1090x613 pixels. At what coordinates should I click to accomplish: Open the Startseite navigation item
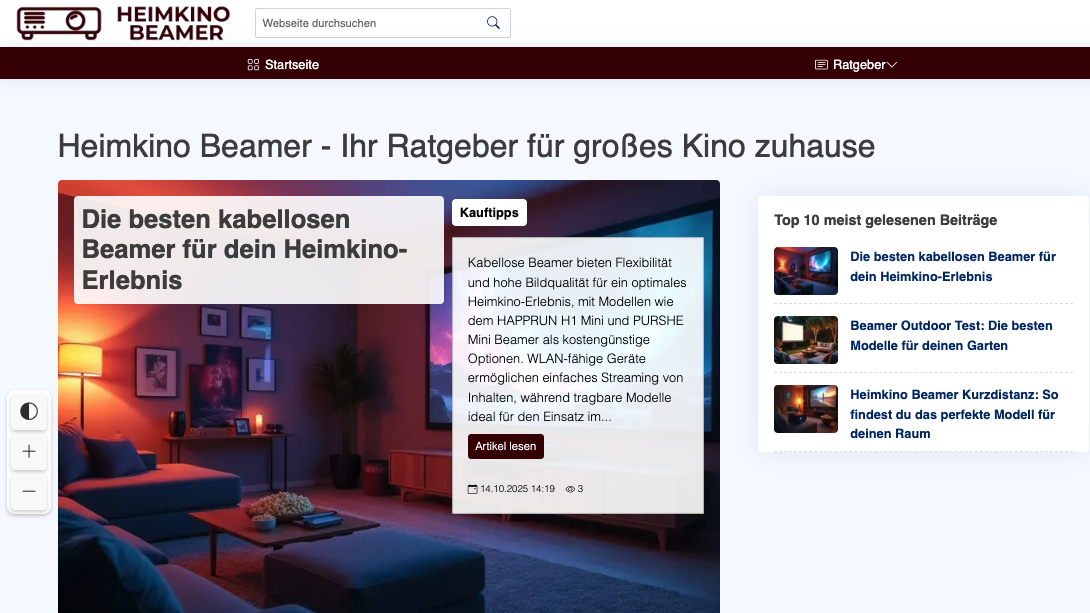291,64
